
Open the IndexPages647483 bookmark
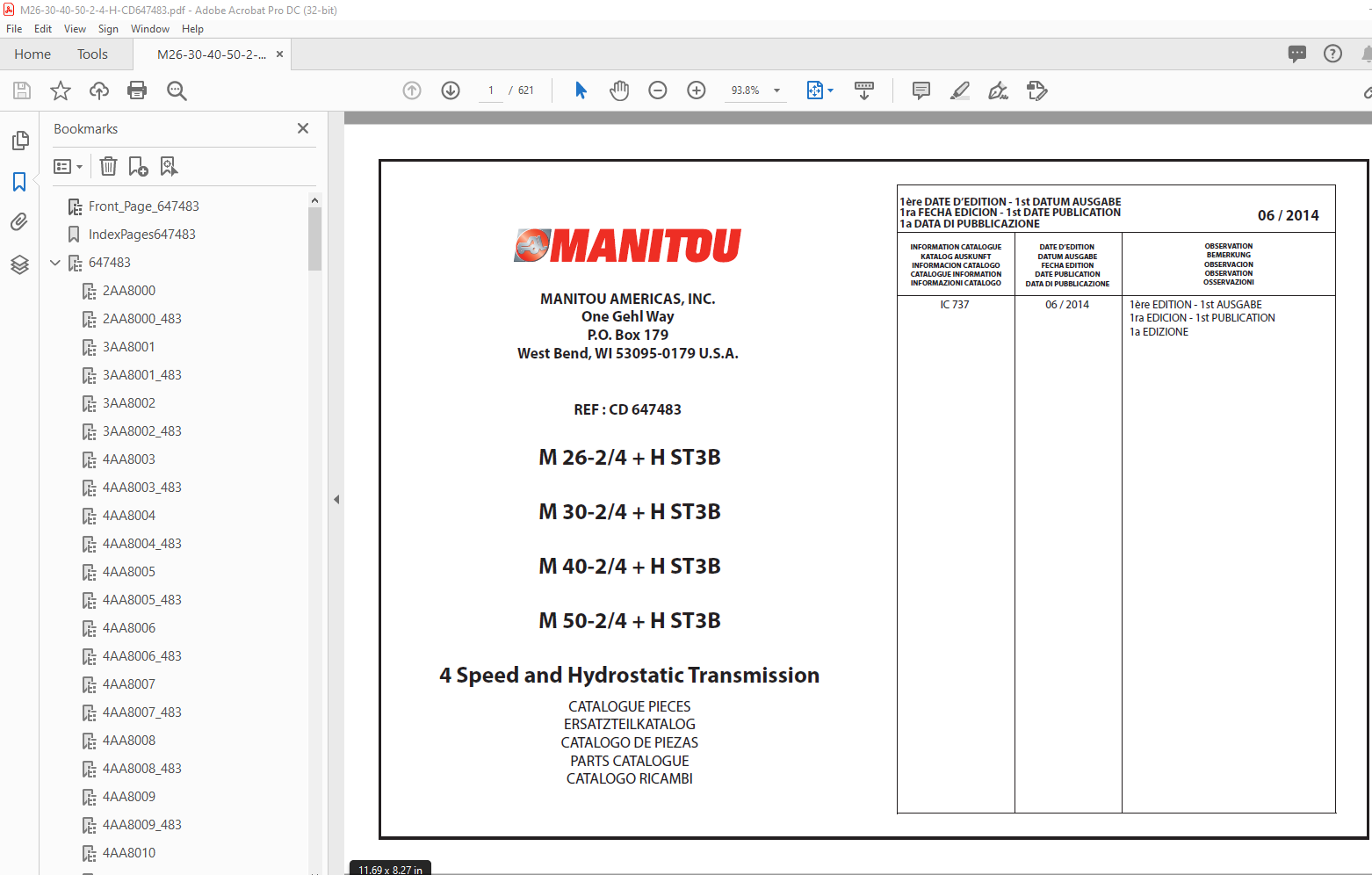pos(141,235)
